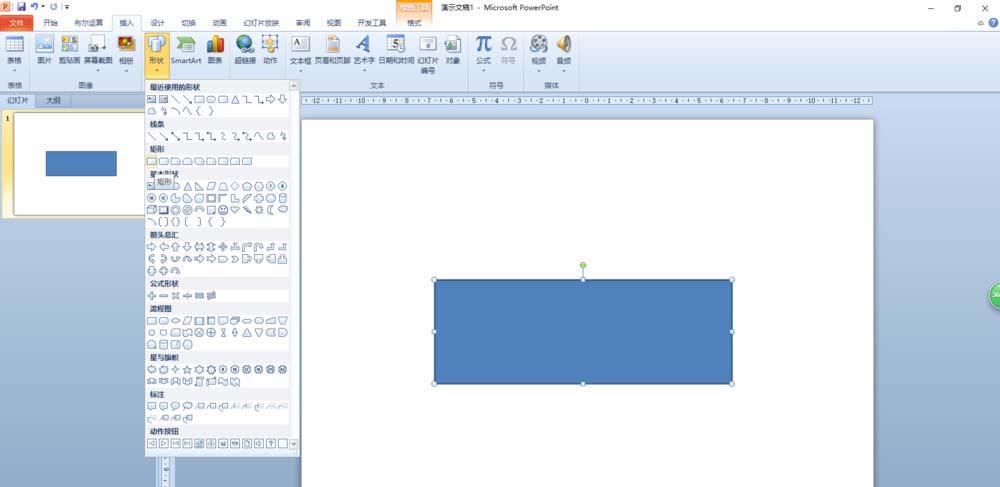Pick the 5-point star shape

click(x=187, y=369)
